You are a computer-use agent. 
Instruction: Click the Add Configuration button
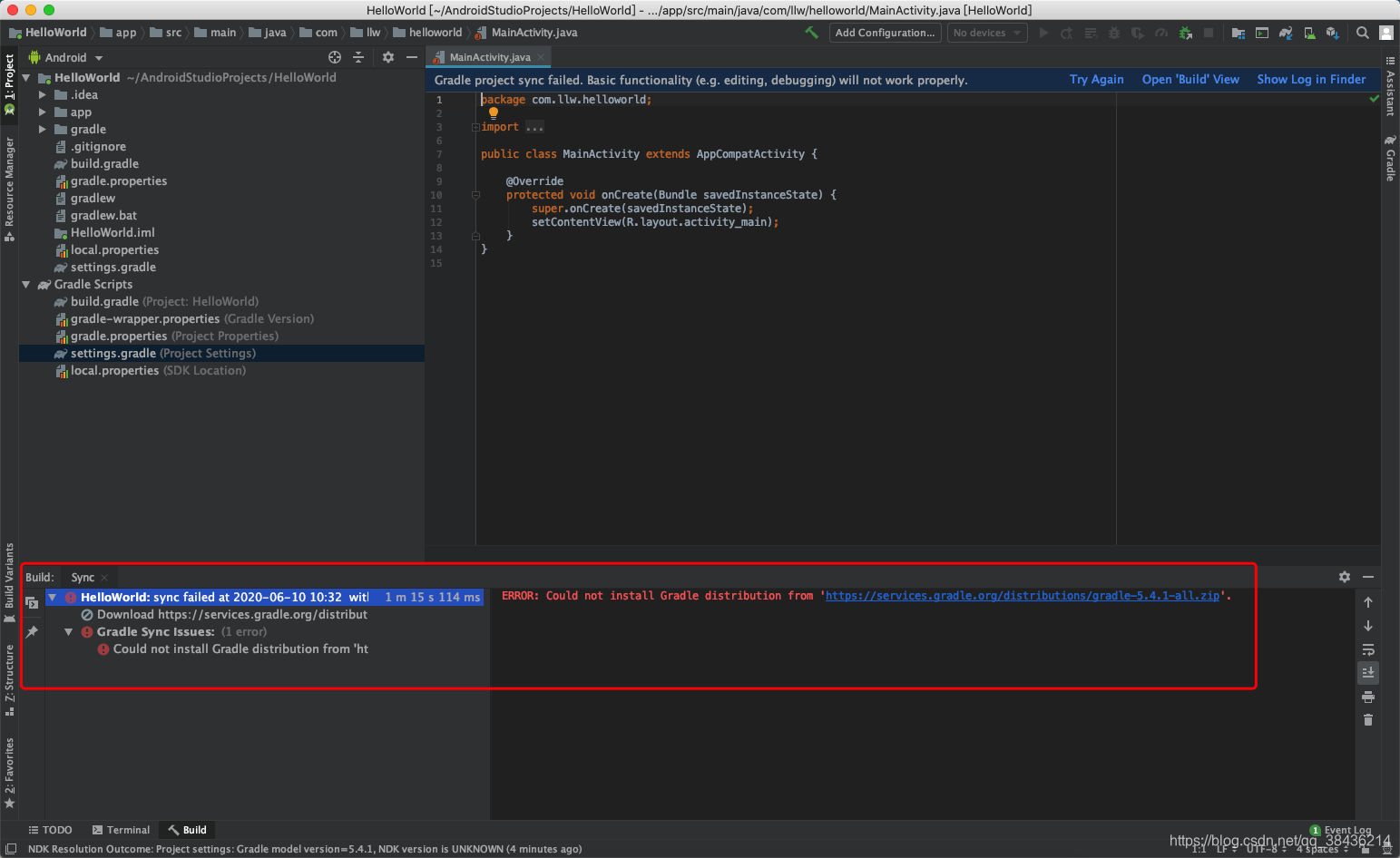point(885,33)
